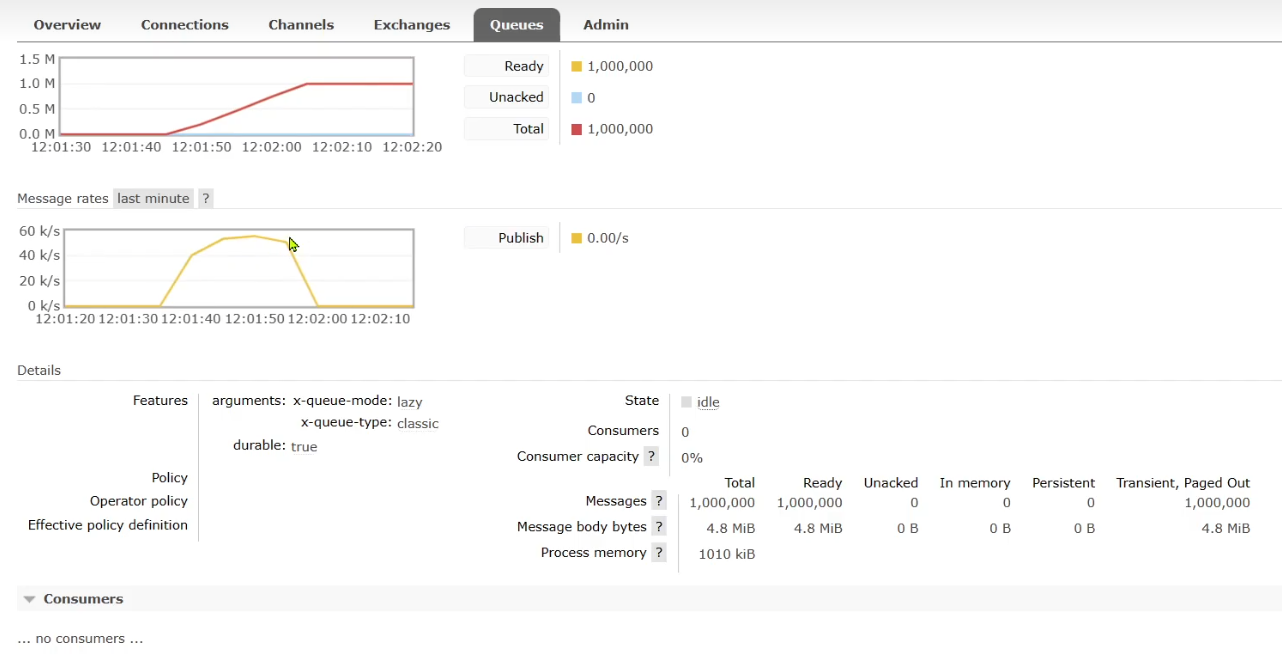Switch to the Overview tab

click(x=67, y=25)
